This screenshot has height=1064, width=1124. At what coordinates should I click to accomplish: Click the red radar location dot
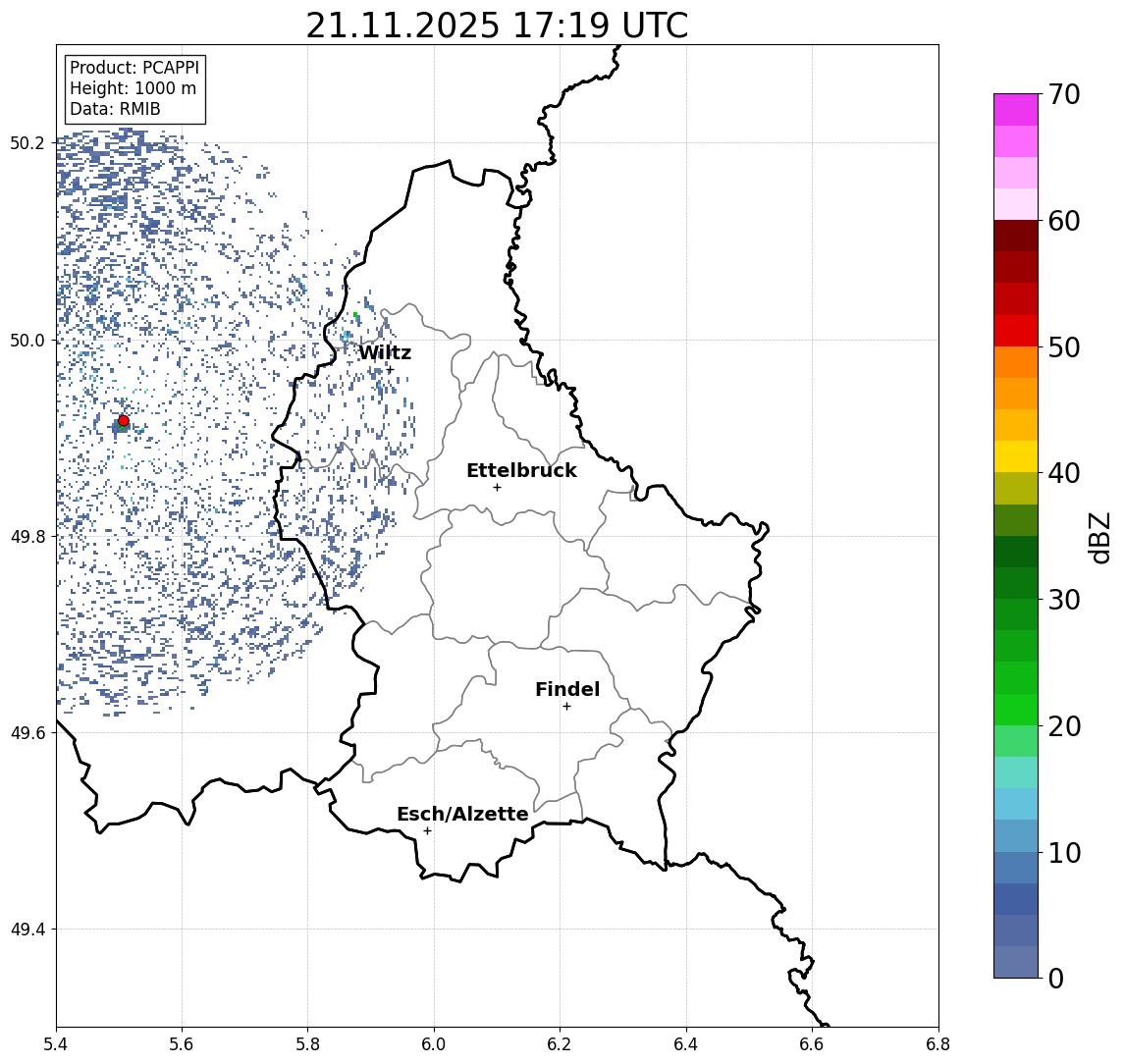tap(124, 421)
